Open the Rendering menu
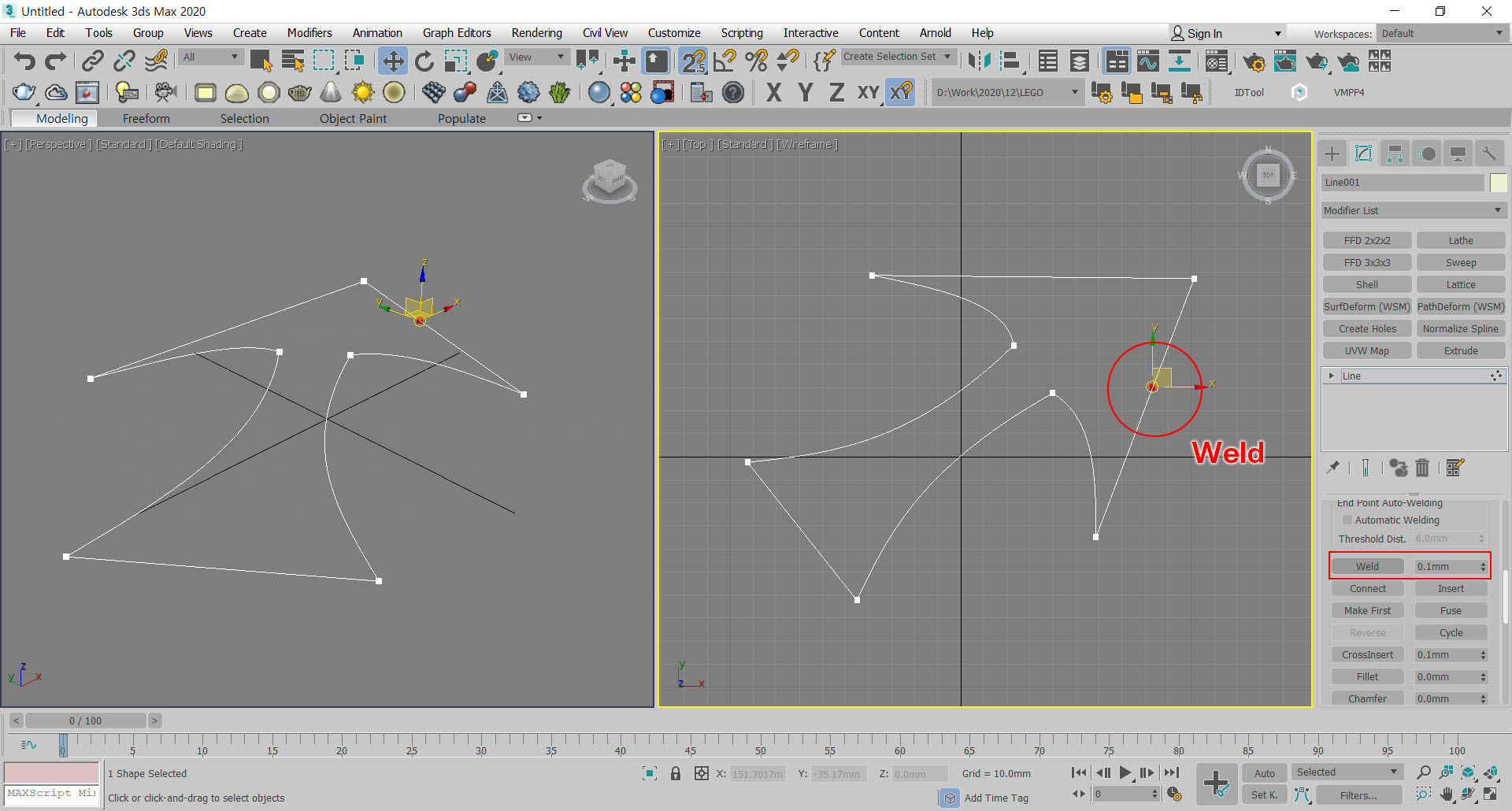 click(x=536, y=33)
